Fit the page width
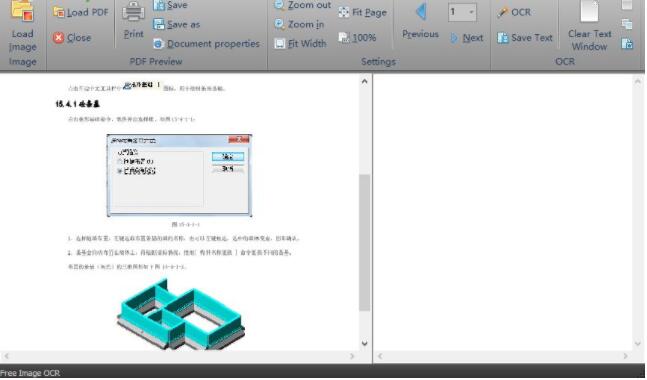 point(300,43)
